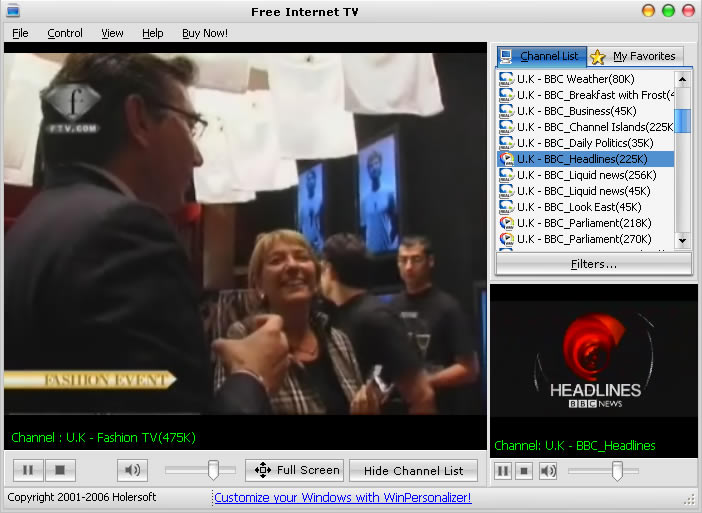Mute the main player speaker button
Image resolution: width=702 pixels, height=513 pixels.
pyautogui.click(x=132, y=470)
